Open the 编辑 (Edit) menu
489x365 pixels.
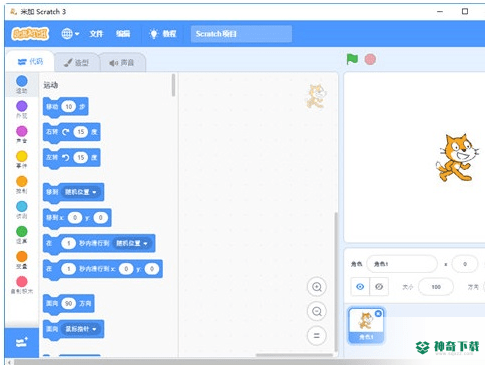click(123, 34)
